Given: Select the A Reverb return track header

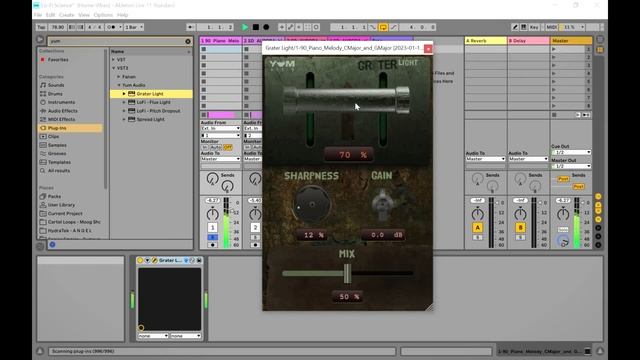Looking at the screenshot, I should pos(486,41).
